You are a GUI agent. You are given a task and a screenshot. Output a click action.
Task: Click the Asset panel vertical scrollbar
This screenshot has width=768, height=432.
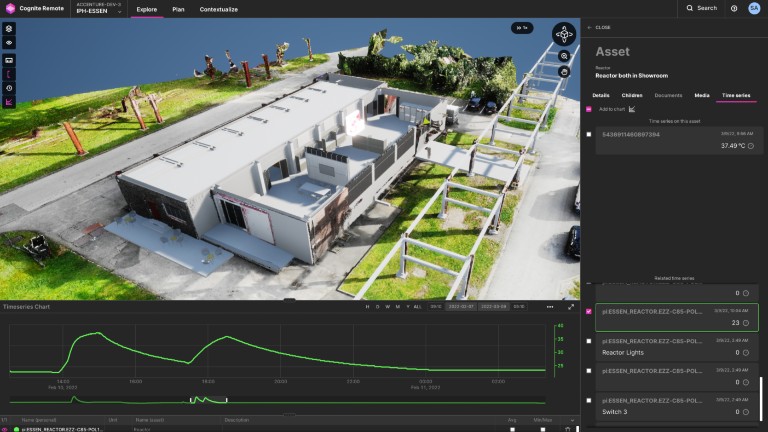761,400
